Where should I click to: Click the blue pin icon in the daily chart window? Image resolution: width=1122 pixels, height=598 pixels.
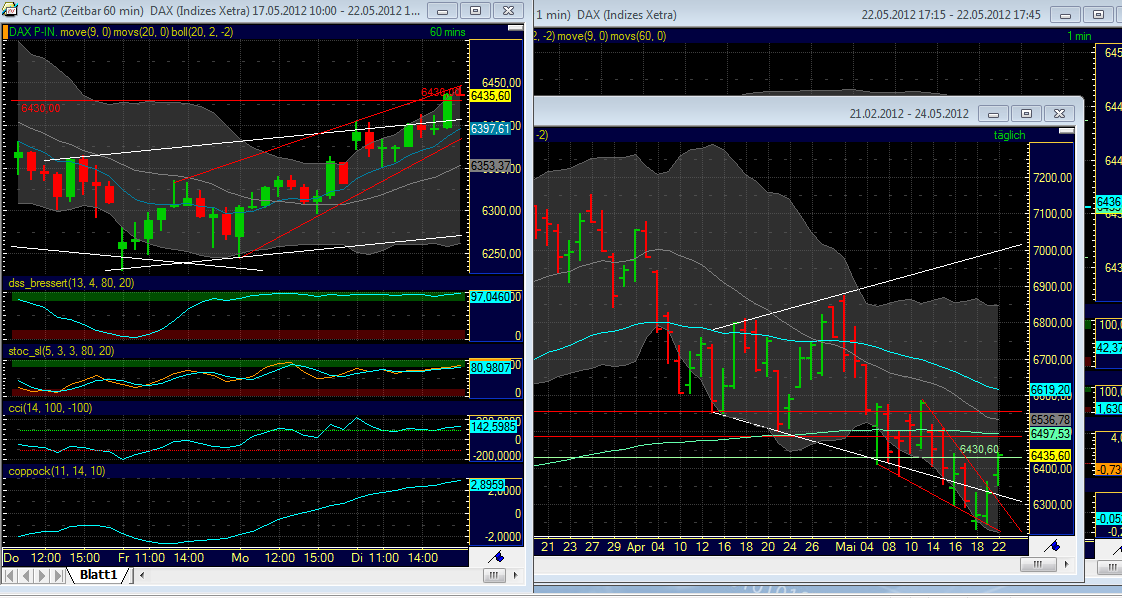click(1051, 547)
